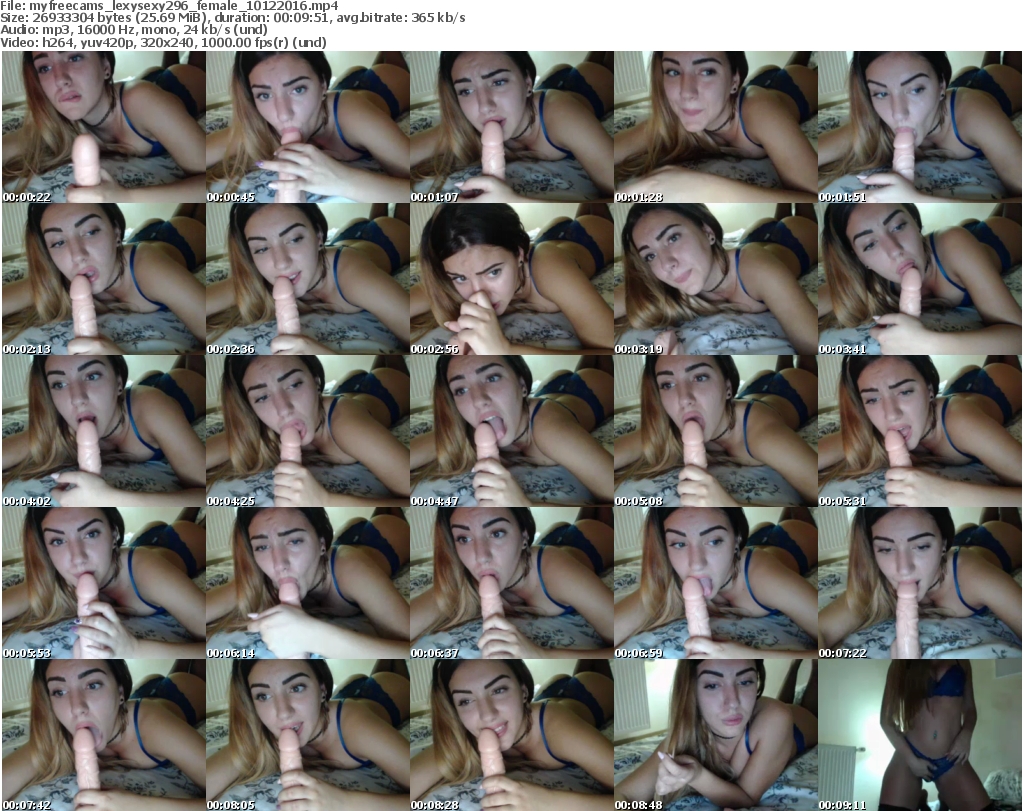Select the frame timestamped 00:04:02
This screenshot has height=811, width=1024.
coord(103,431)
